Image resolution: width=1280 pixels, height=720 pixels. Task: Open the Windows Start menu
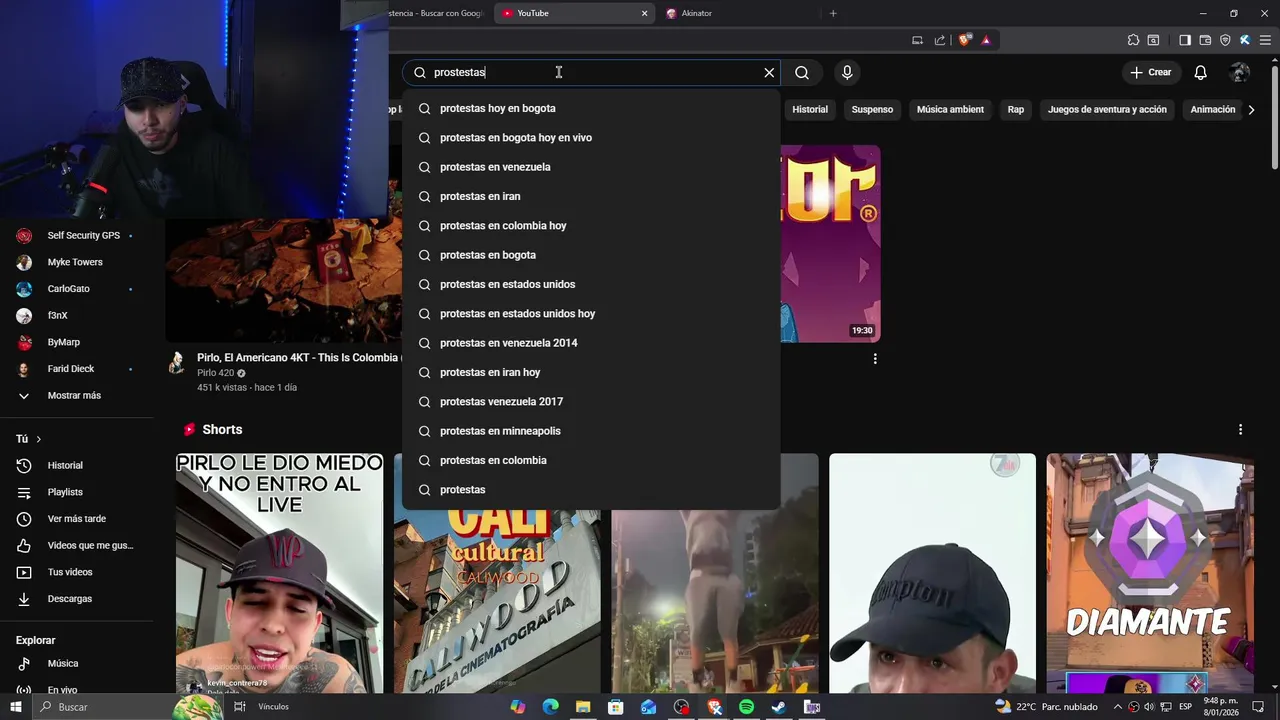click(16, 707)
